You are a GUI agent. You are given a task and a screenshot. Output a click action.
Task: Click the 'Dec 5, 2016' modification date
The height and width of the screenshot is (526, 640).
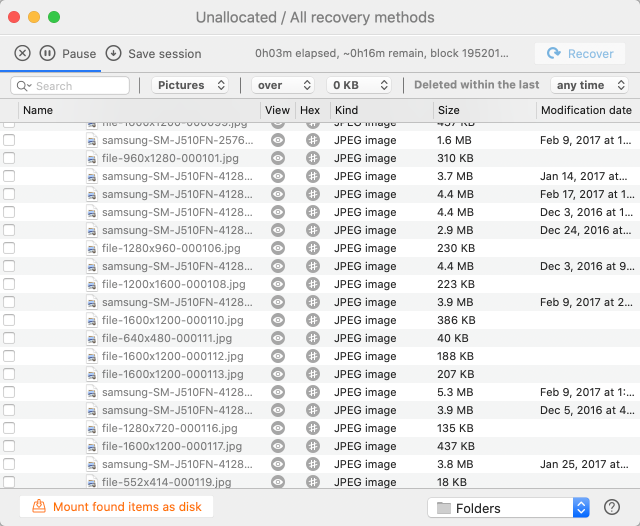(x=587, y=410)
